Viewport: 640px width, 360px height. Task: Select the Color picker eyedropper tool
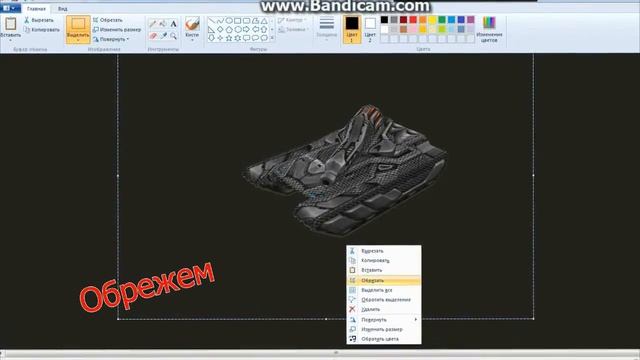(x=163, y=36)
